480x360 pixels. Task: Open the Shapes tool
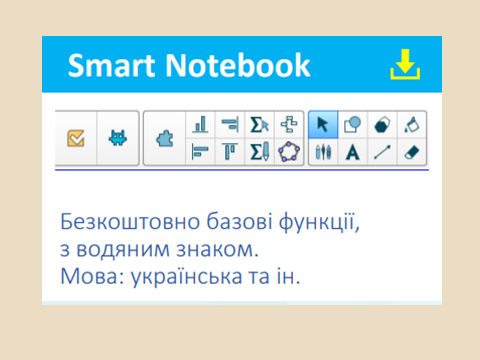(x=353, y=124)
